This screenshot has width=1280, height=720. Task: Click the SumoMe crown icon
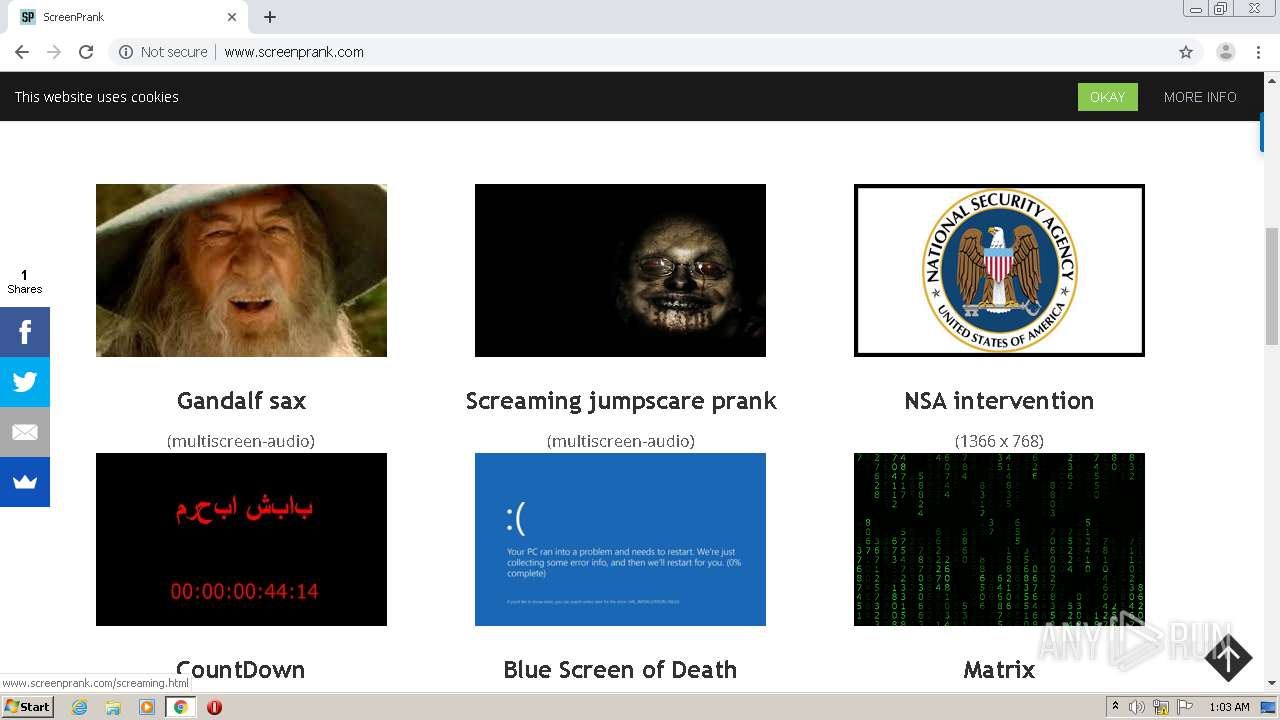pyautogui.click(x=25, y=482)
